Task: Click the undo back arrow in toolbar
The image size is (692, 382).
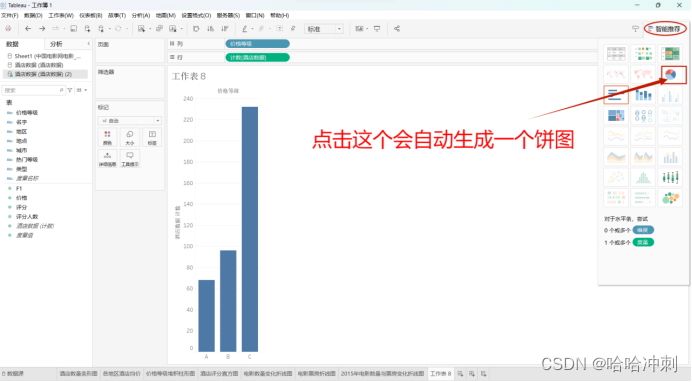Action: pyautogui.click(x=28, y=29)
